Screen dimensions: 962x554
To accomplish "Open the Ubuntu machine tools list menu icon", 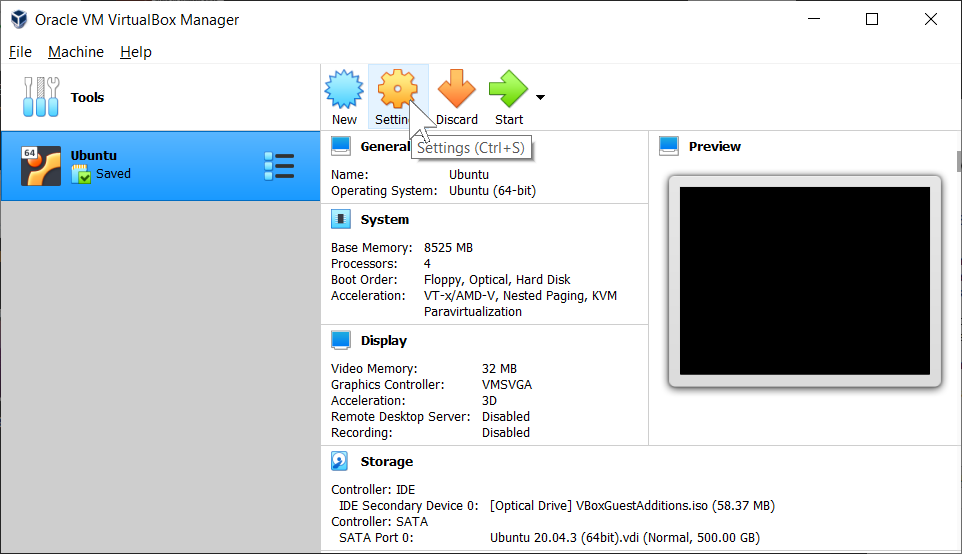I will pos(279,166).
